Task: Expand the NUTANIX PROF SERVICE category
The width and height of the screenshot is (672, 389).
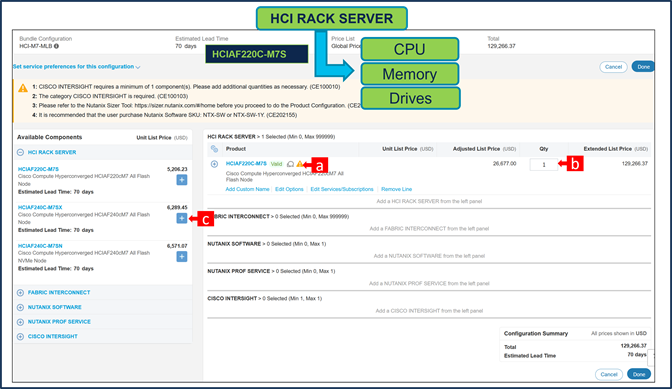Action: 20,322
